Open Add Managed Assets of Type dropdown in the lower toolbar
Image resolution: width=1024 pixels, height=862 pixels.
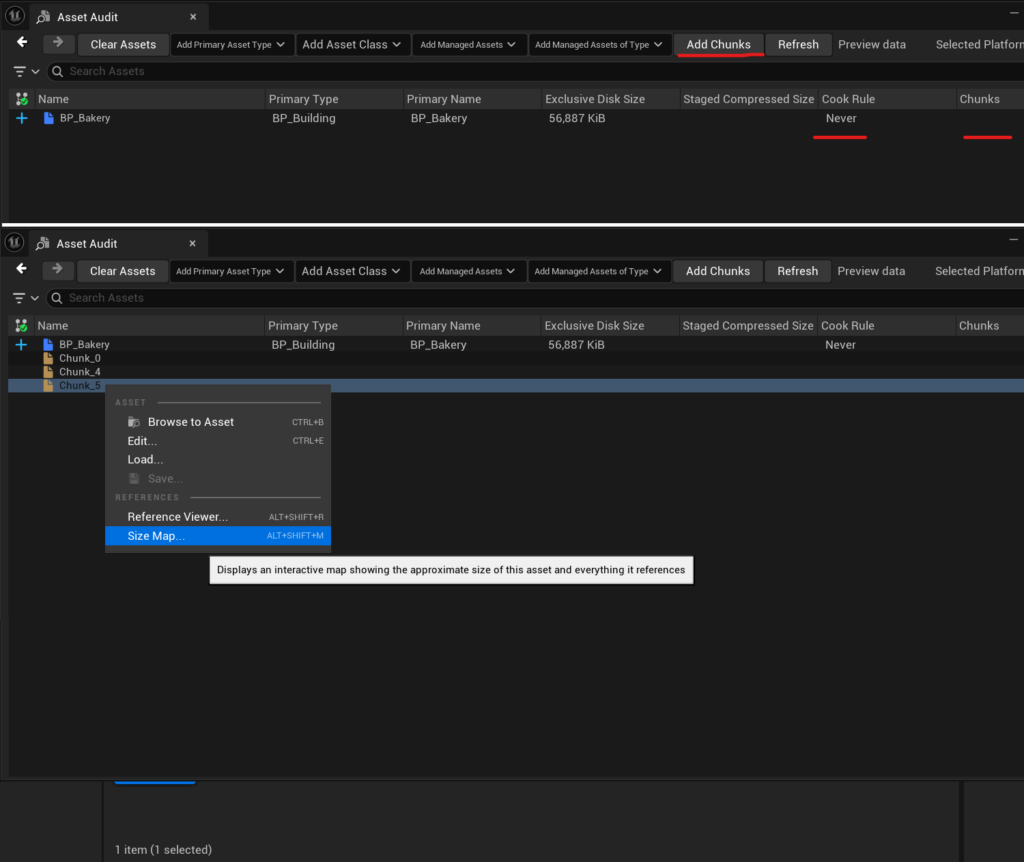[x=598, y=271]
